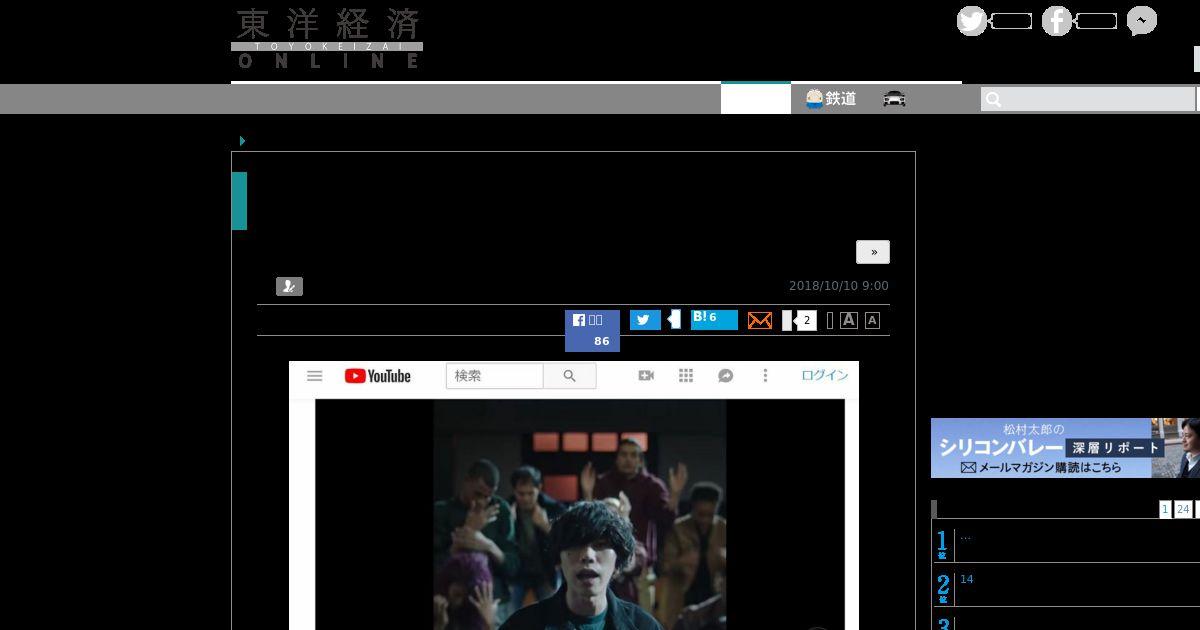Set small text size A icon
Viewport: 1200px width, 630px height.
pos(872,320)
